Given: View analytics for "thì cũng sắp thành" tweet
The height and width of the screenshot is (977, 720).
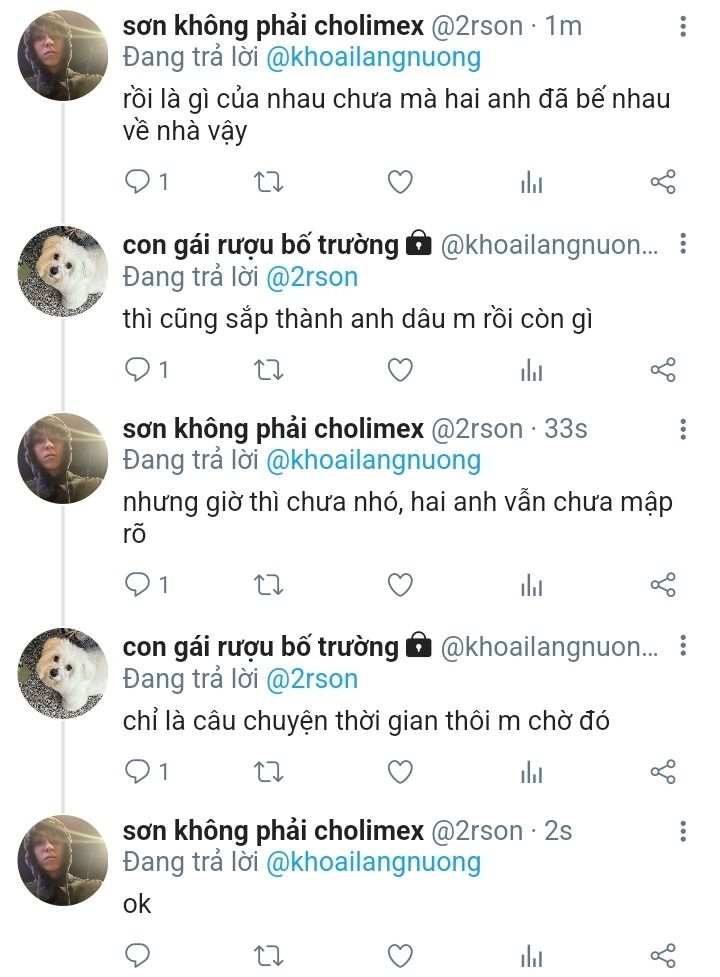Looking at the screenshot, I should [x=531, y=371].
